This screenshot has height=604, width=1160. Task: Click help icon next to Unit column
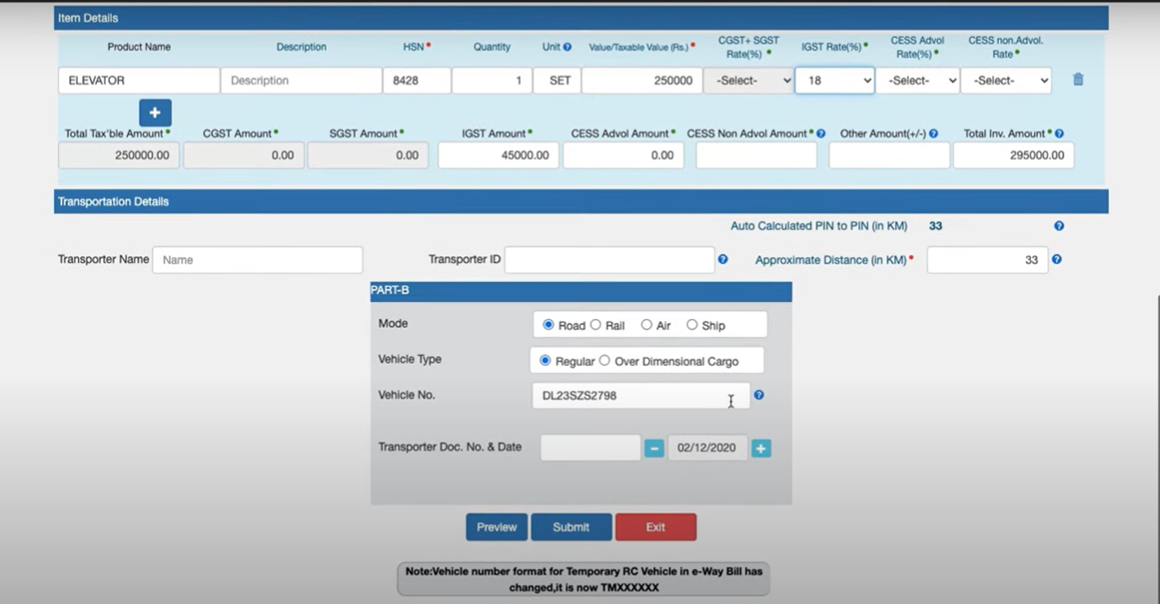coord(567,47)
